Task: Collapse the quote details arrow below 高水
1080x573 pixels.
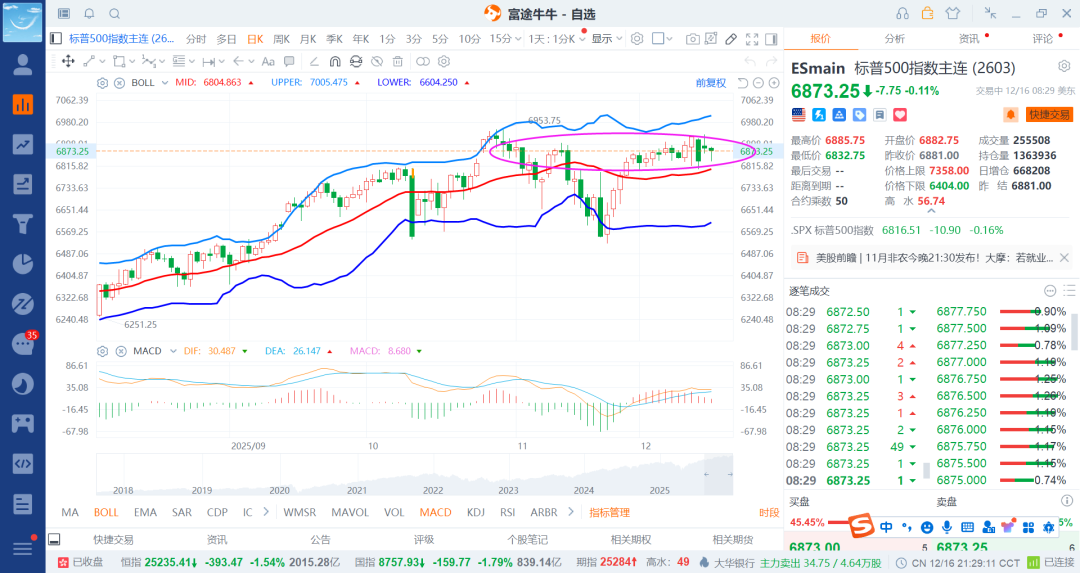Action: point(931,211)
